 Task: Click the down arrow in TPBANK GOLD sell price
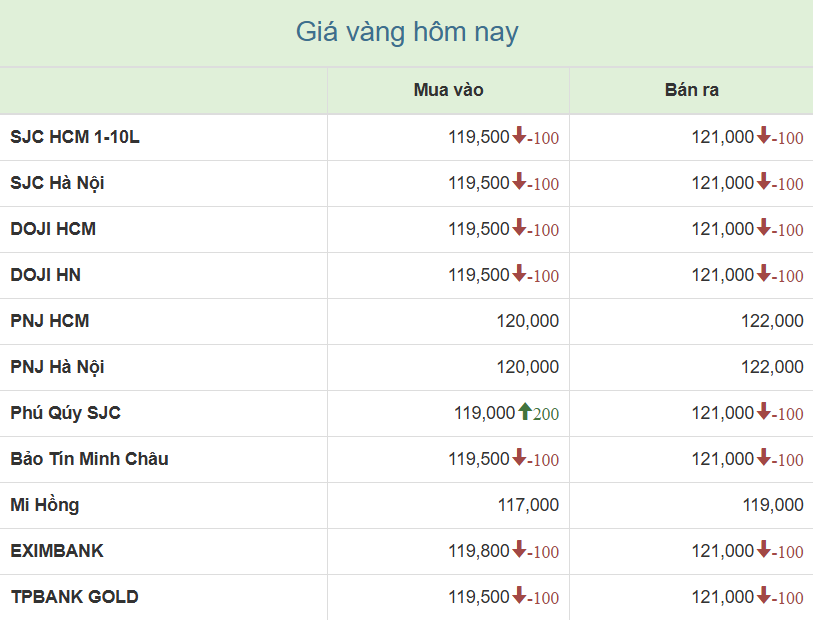click(763, 596)
